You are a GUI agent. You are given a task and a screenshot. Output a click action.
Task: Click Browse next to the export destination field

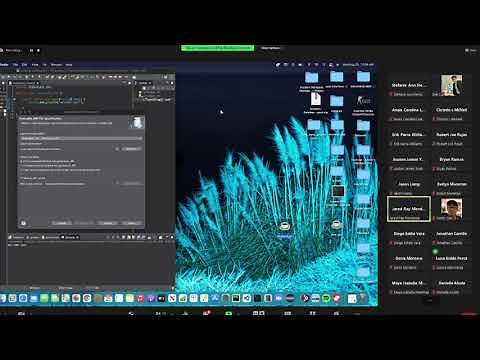pos(131,149)
